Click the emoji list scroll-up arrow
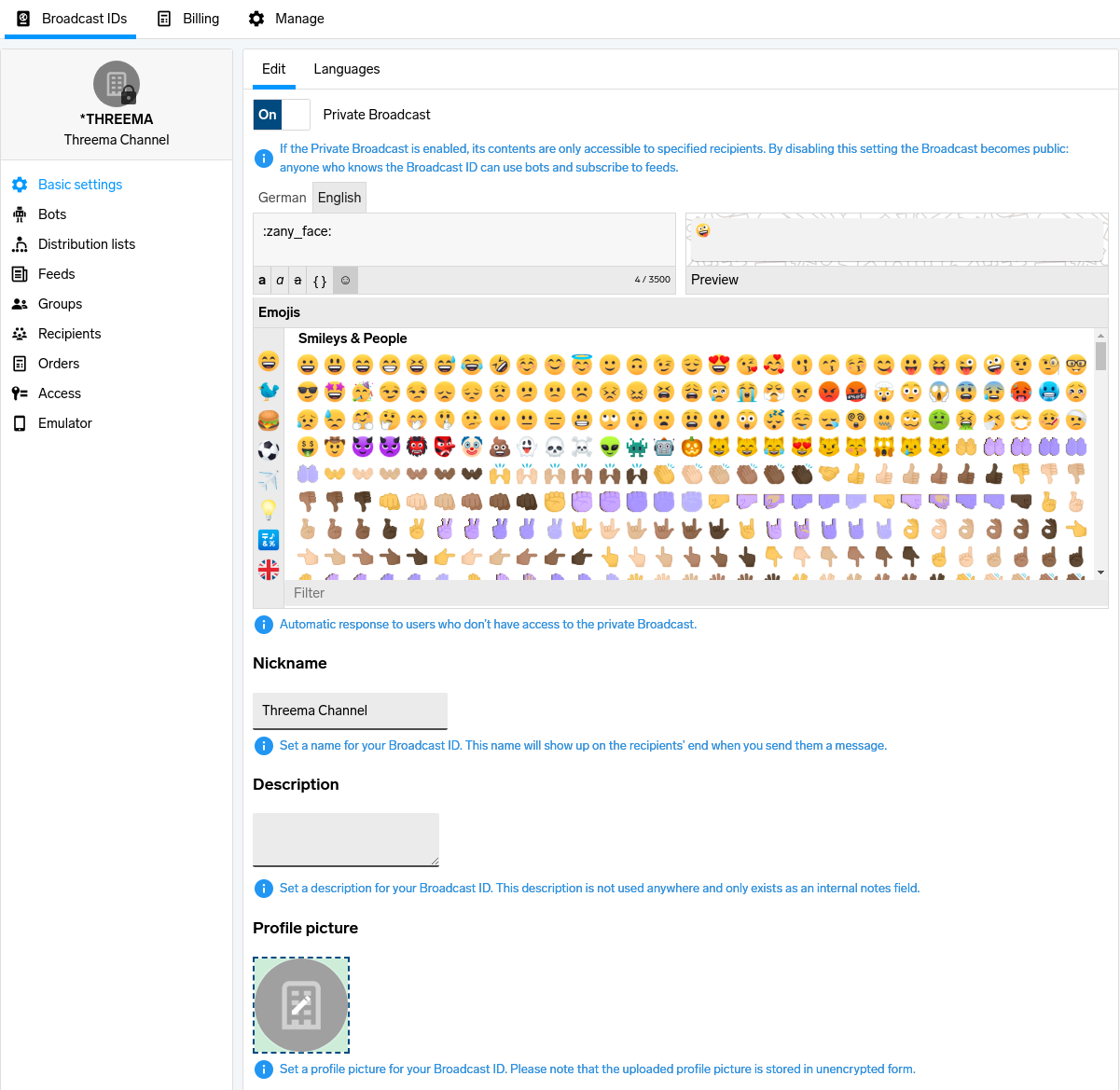Screen dimensions: 1120x1090 [1101, 336]
